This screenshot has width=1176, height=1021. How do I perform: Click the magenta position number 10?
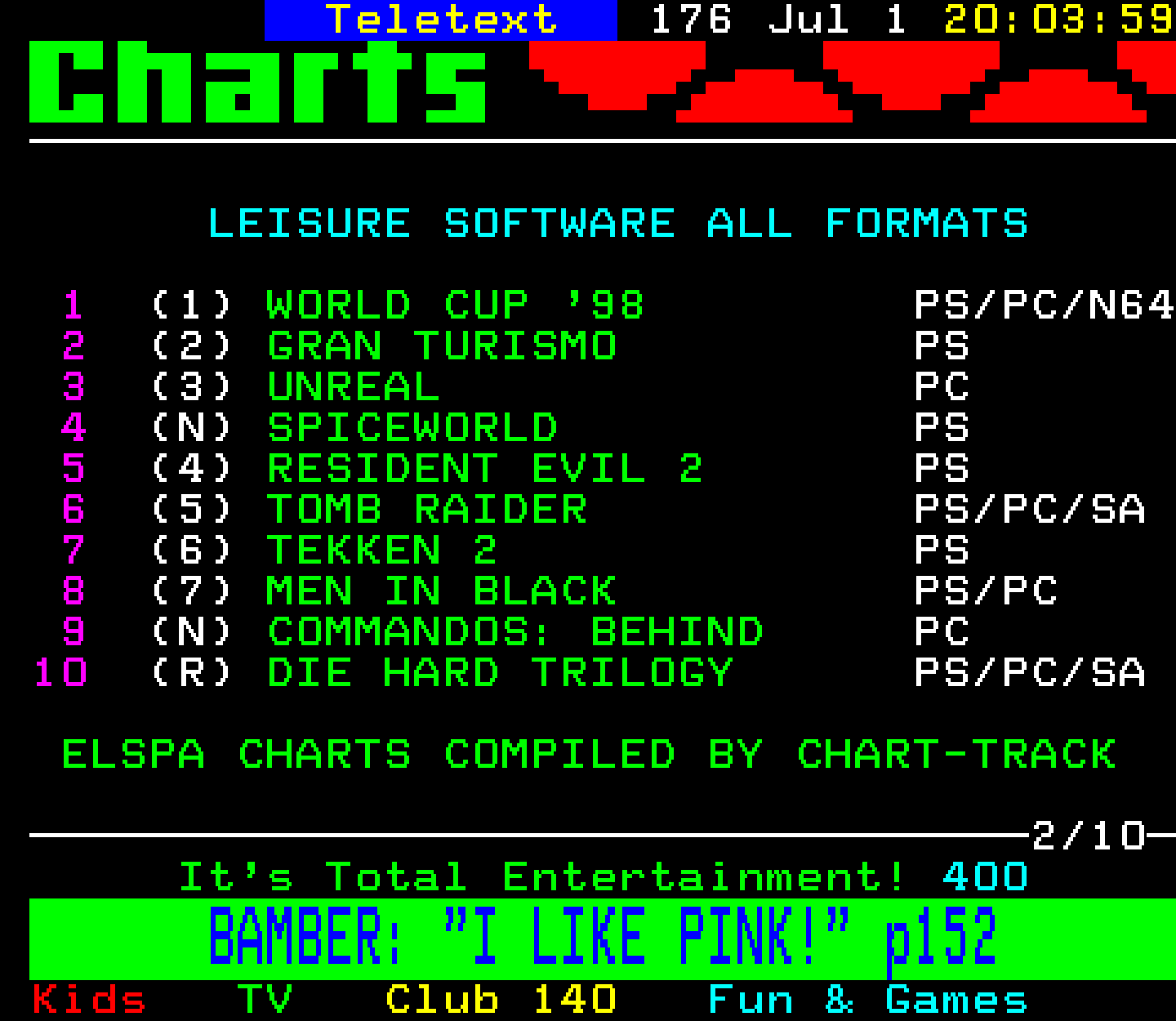tap(60, 673)
